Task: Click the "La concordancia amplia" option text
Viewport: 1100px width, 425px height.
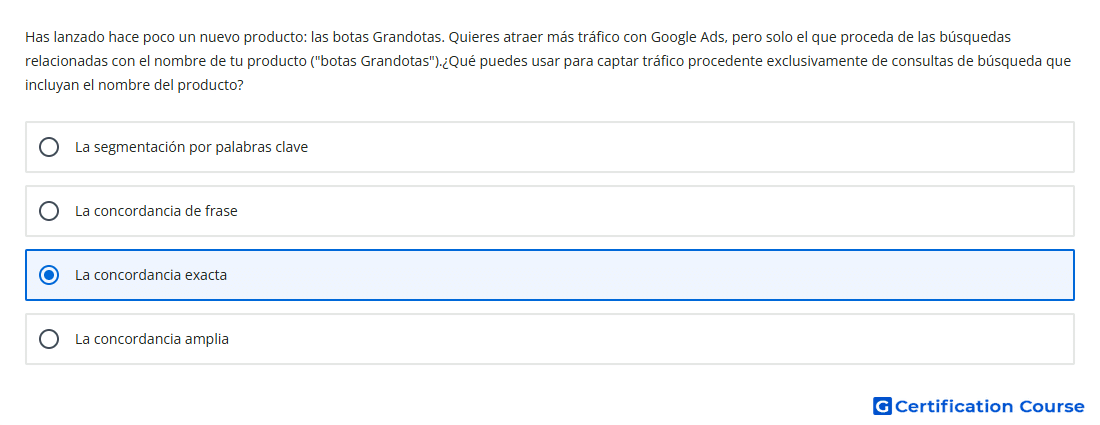Action: click(x=152, y=339)
